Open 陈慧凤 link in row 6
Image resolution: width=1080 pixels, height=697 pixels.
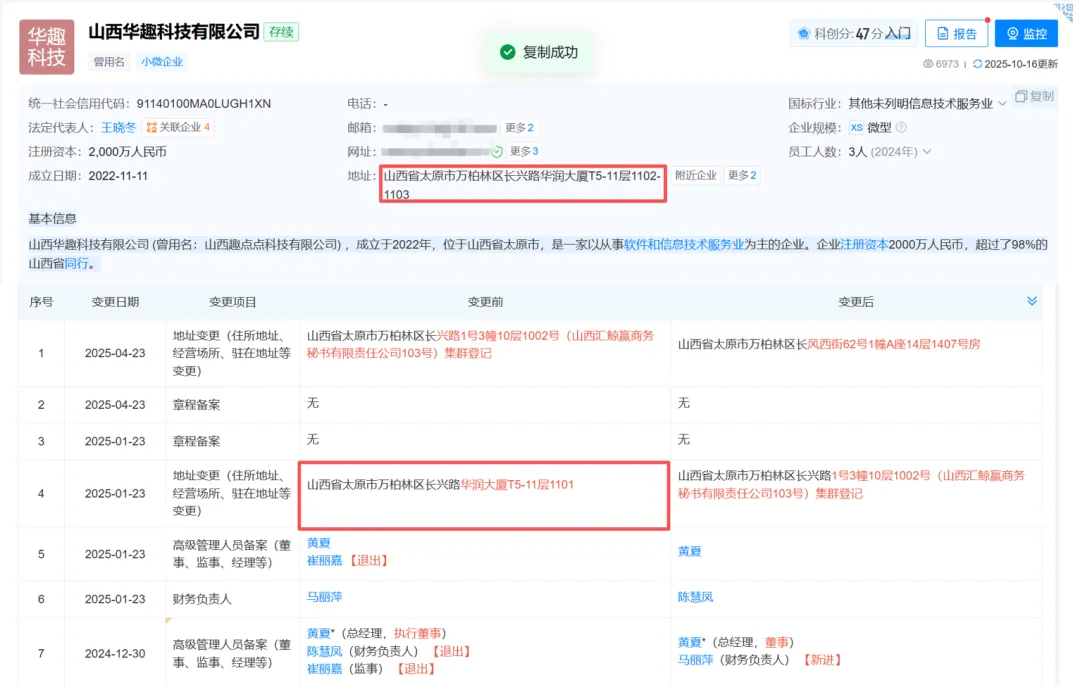click(x=696, y=597)
